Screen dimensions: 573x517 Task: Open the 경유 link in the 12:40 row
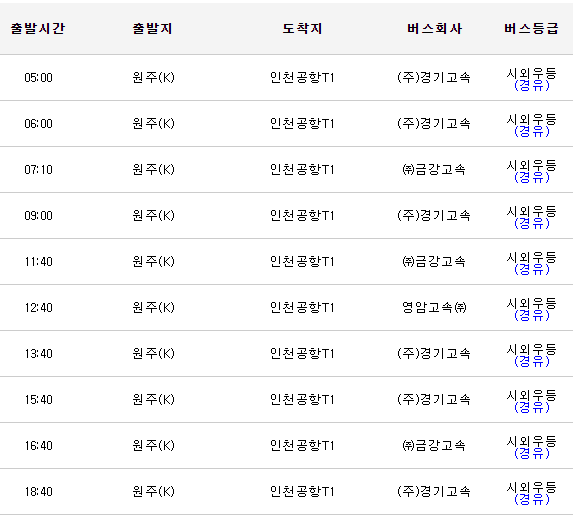coord(532,316)
